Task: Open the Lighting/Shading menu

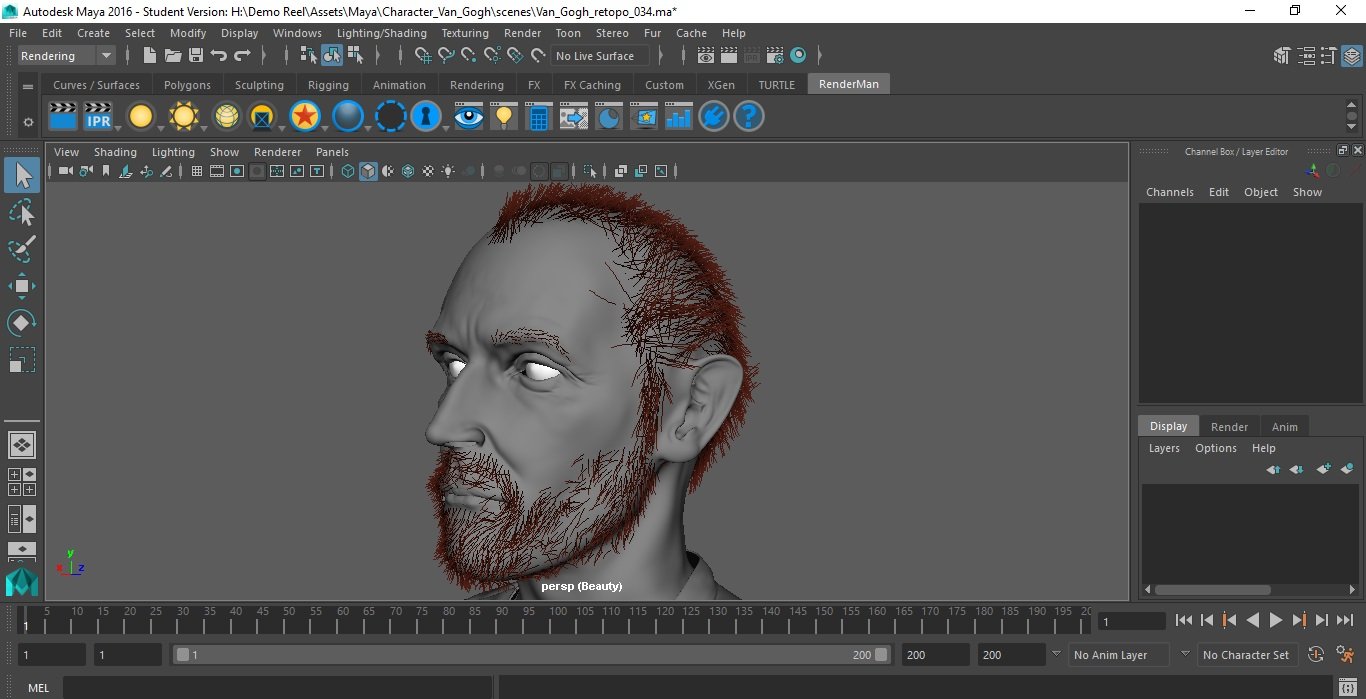Action: tap(381, 33)
